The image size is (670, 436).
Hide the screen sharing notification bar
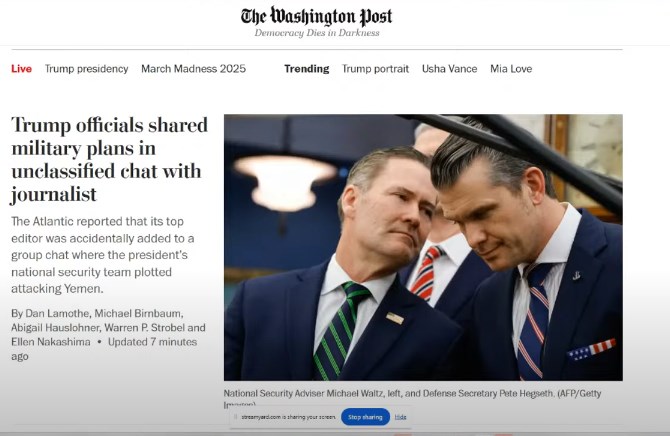pyautogui.click(x=400, y=416)
